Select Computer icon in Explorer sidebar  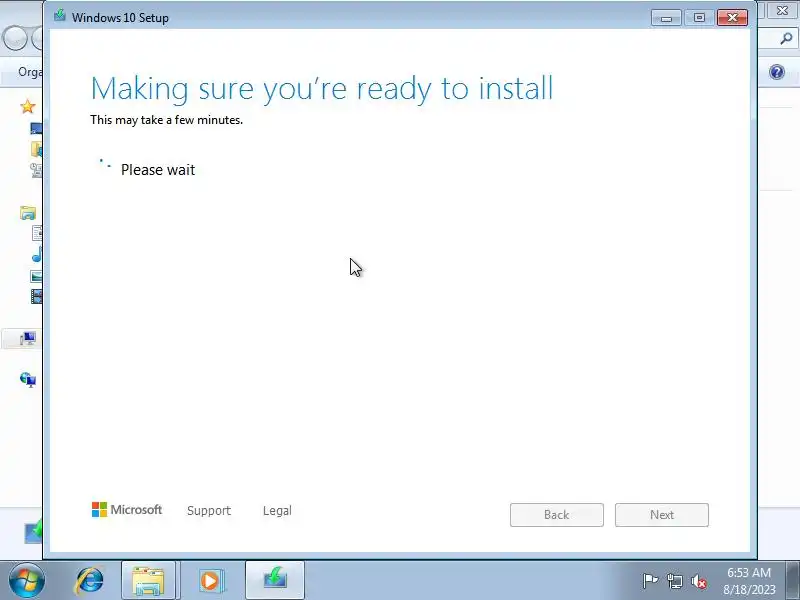(28, 338)
